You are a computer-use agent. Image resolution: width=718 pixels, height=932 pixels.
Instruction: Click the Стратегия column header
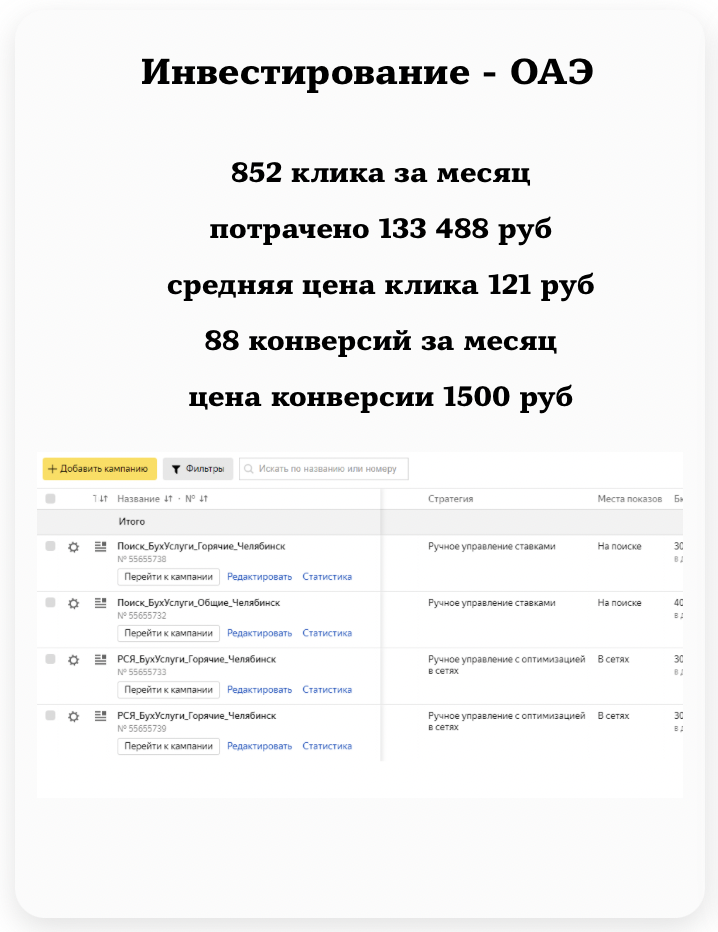(x=450, y=498)
